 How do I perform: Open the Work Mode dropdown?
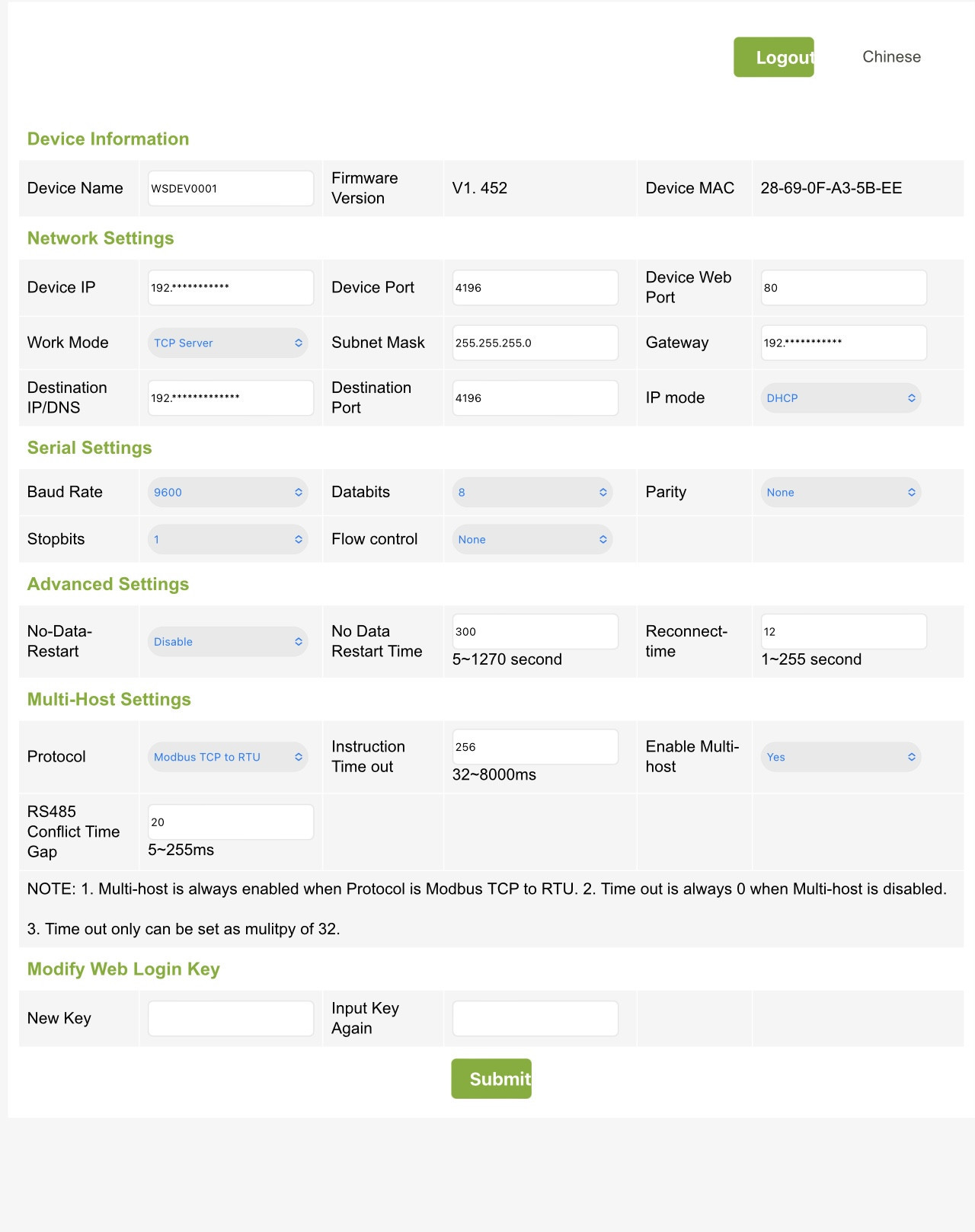(228, 343)
